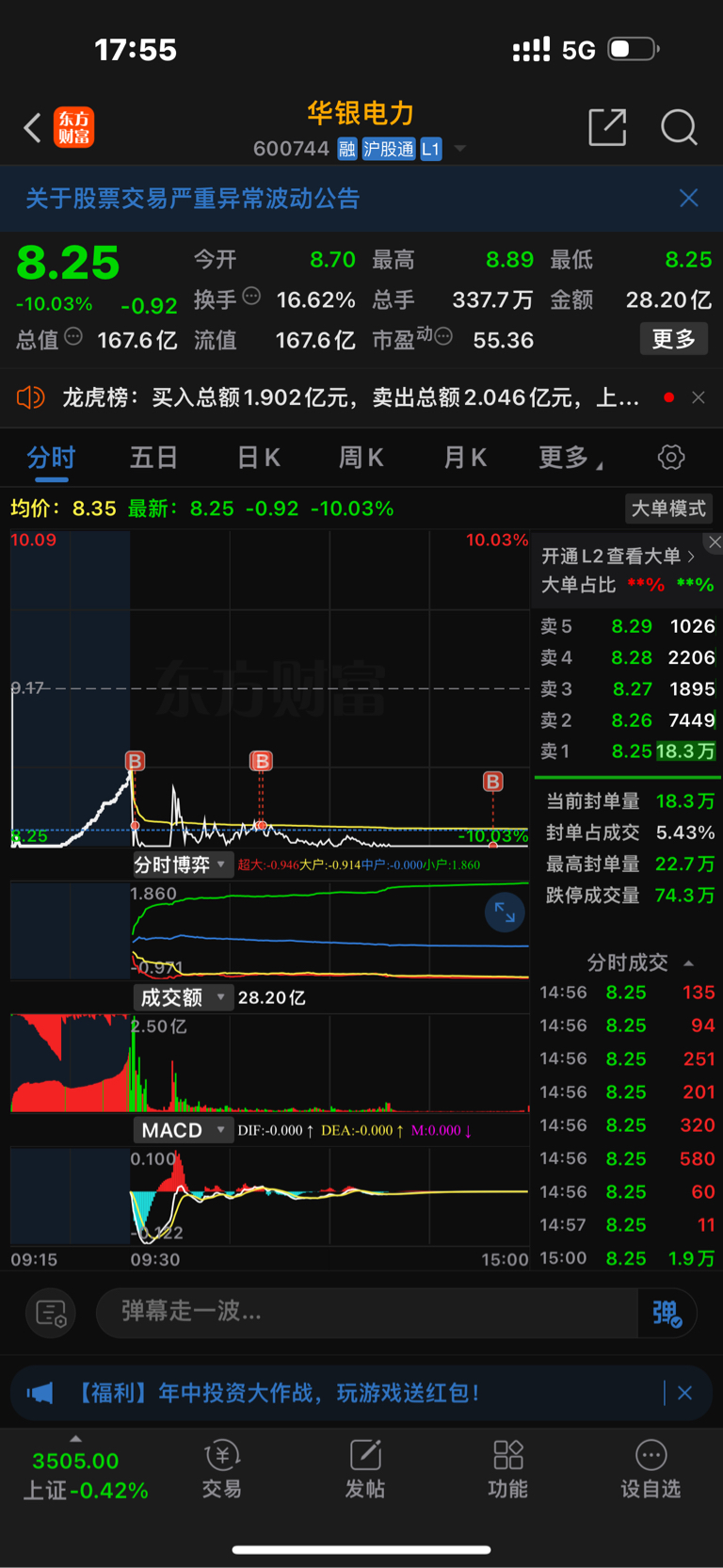
Task: Toggle the 弹 bullet comments switch
Action: pyautogui.click(x=667, y=1313)
